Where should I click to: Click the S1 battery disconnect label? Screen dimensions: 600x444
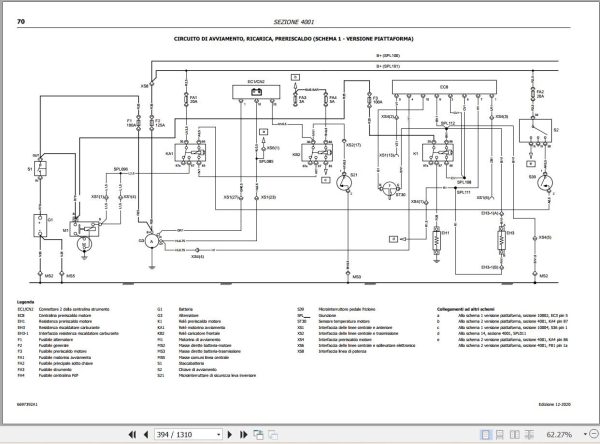pyautogui.click(x=30, y=168)
